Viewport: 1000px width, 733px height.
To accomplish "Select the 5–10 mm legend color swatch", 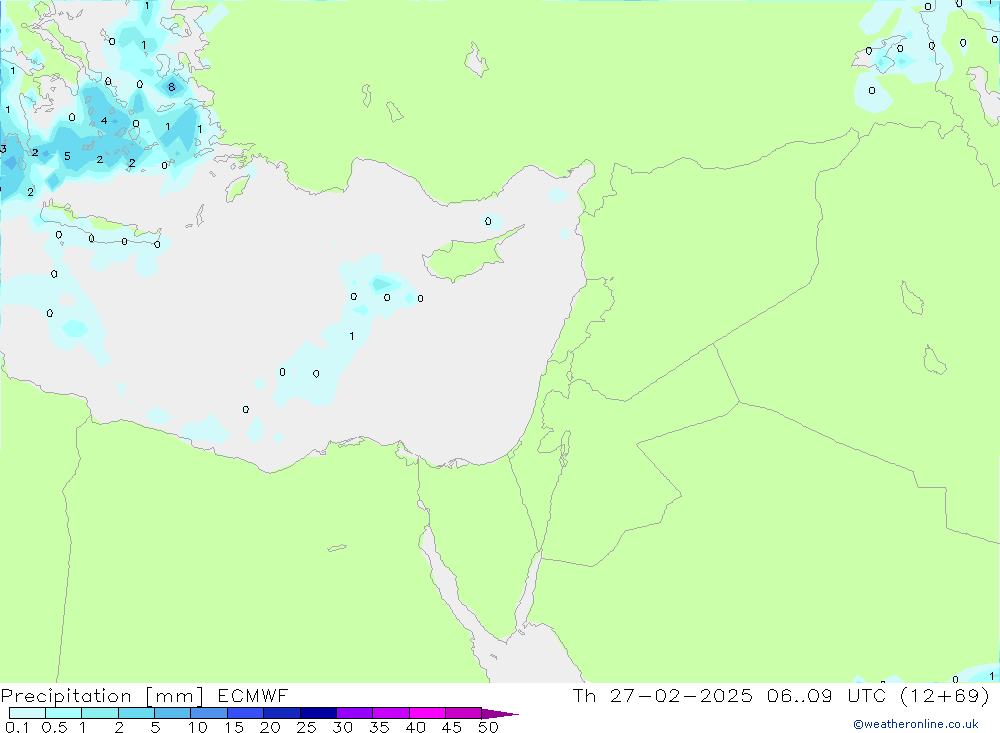I will tap(173, 713).
